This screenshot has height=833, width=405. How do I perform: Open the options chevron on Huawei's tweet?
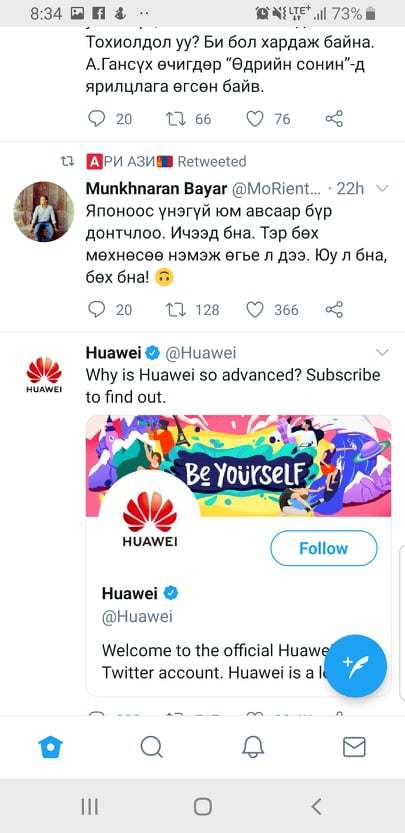point(382,352)
